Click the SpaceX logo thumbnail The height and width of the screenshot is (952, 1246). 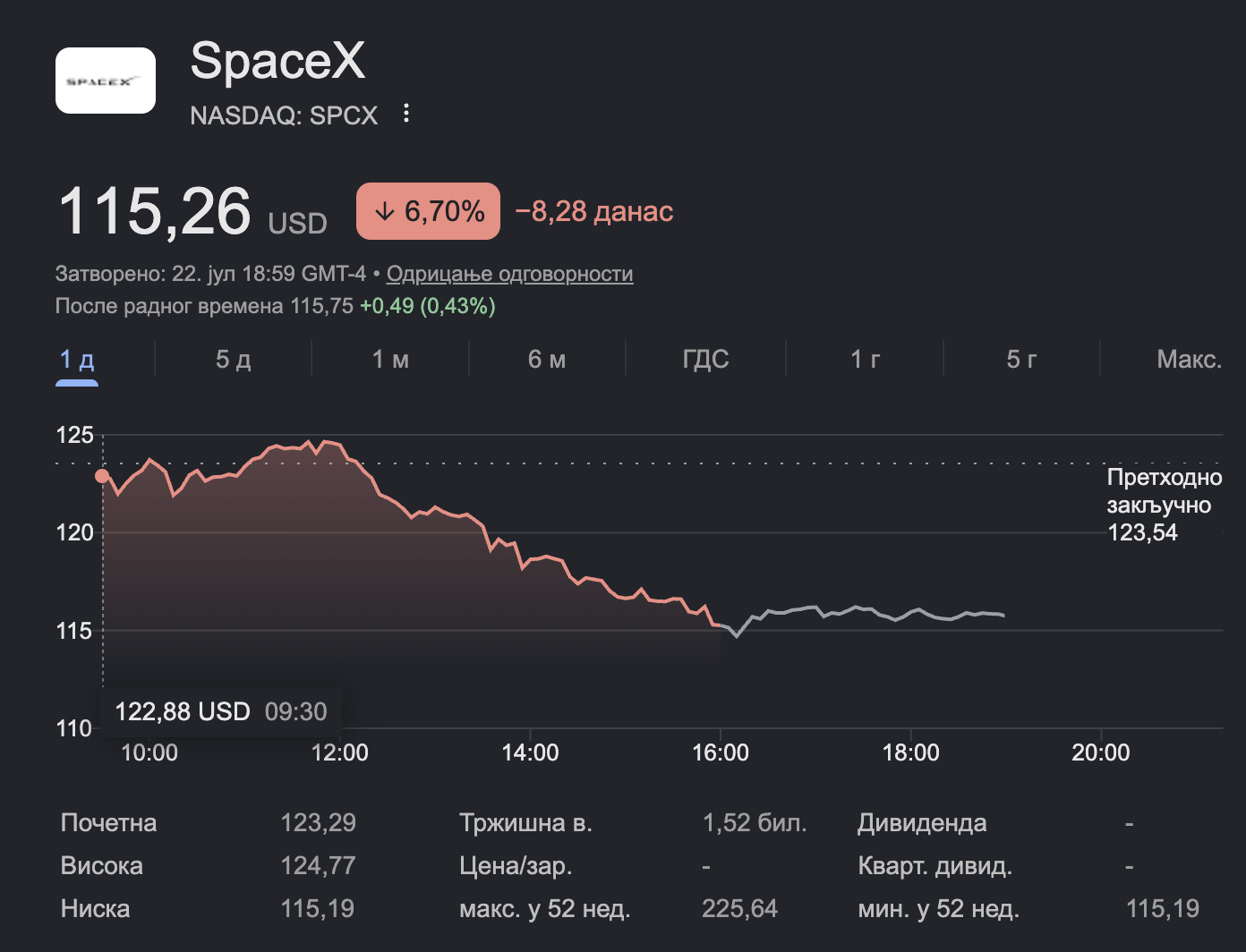point(106,81)
